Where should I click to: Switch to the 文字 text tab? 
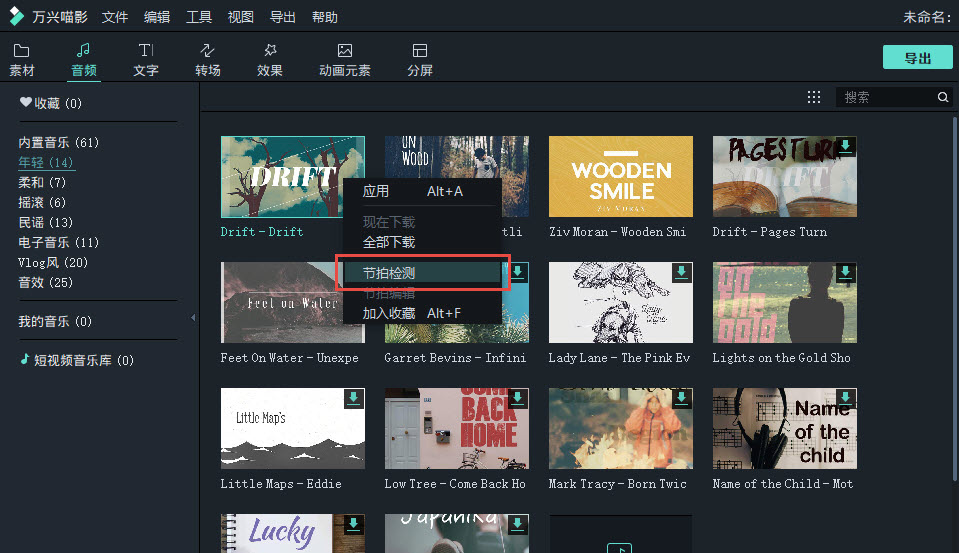[146, 60]
